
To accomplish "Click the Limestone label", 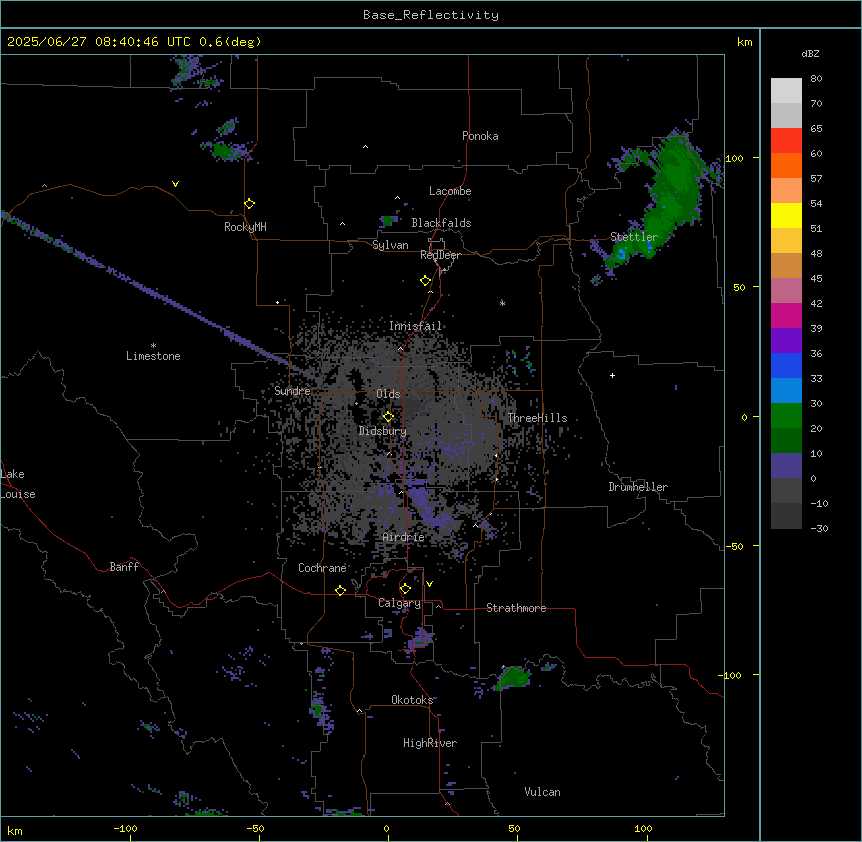I will 153,356.
